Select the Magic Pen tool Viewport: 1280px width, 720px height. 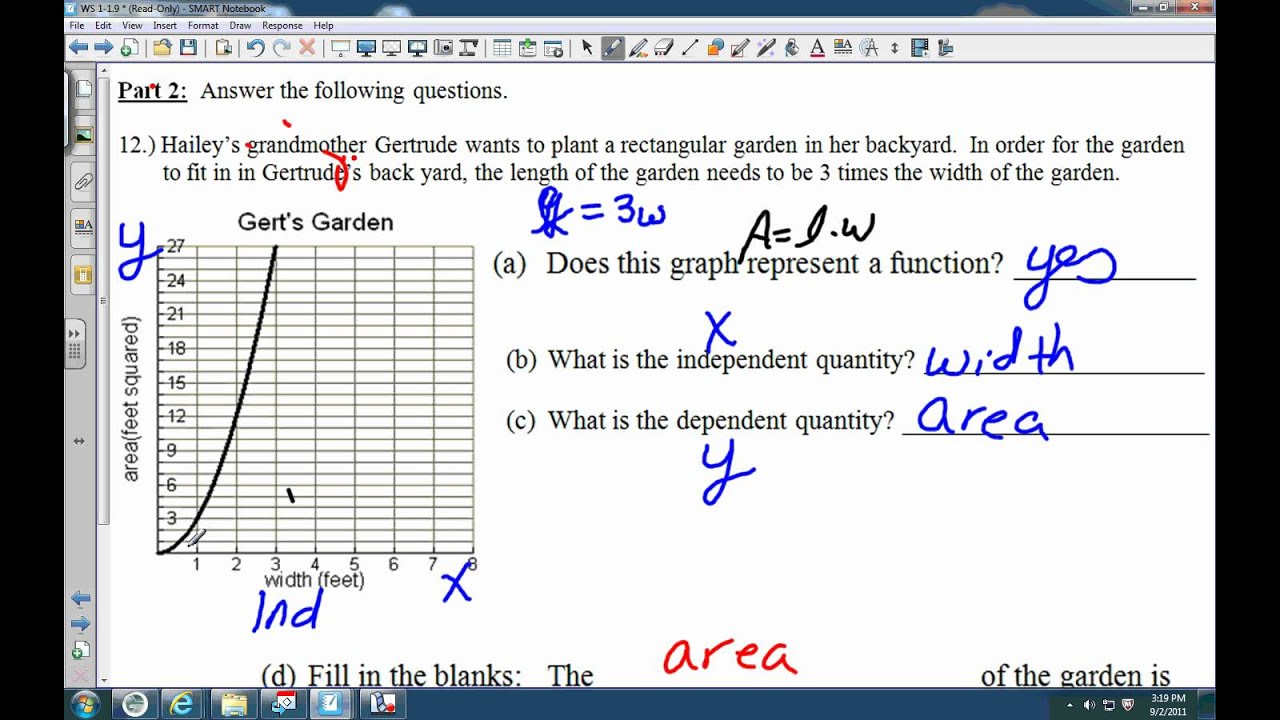coord(767,47)
